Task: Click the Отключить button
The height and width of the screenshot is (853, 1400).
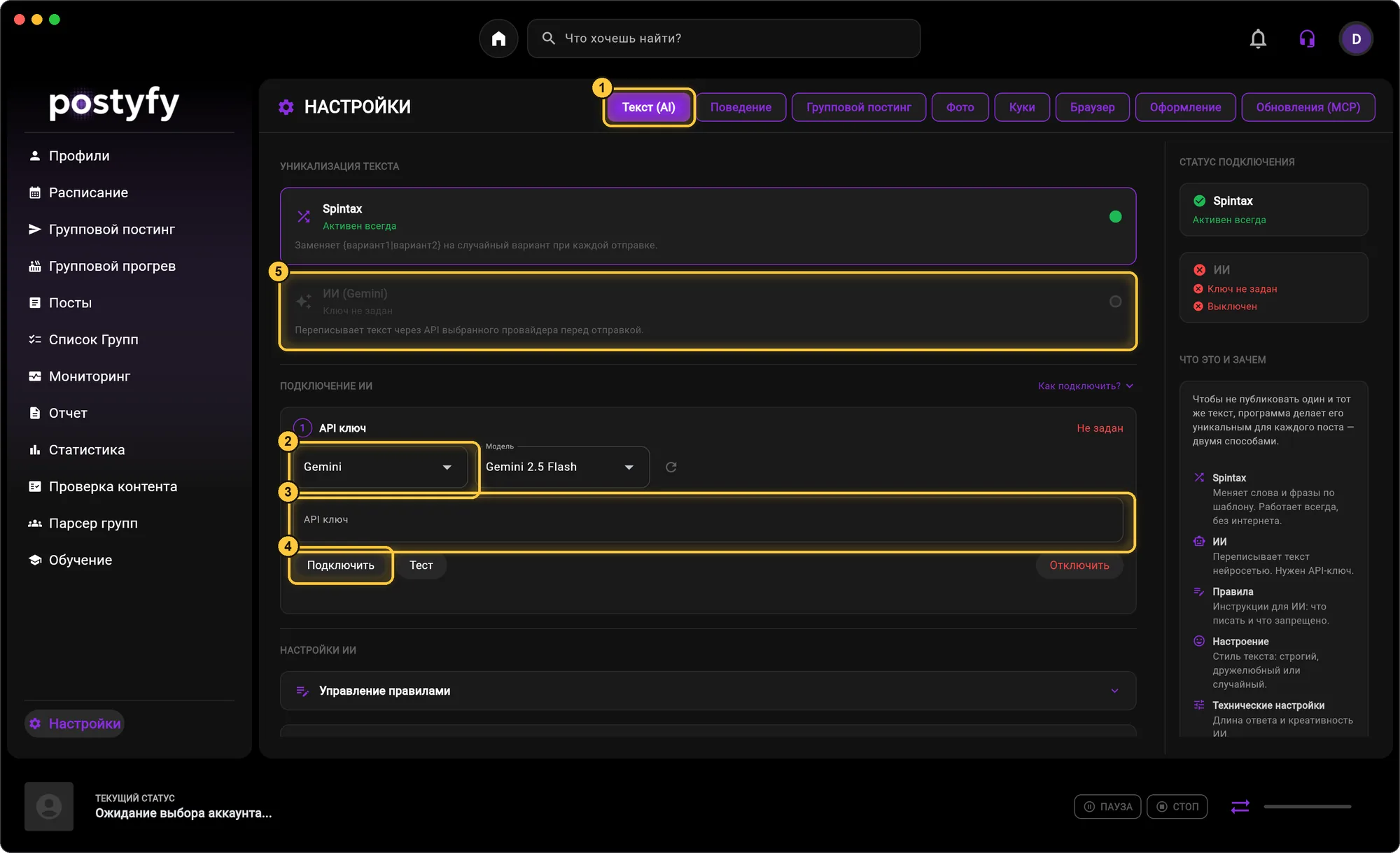Action: point(1079,565)
